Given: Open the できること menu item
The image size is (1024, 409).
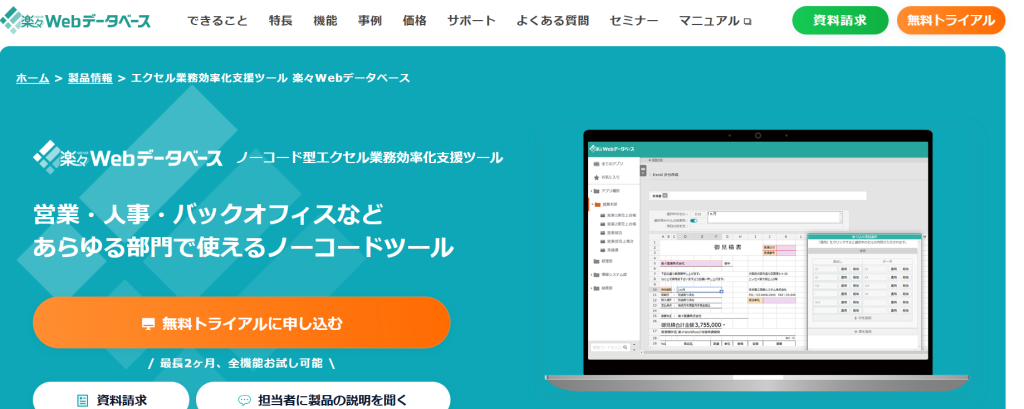Looking at the screenshot, I should [217, 21].
